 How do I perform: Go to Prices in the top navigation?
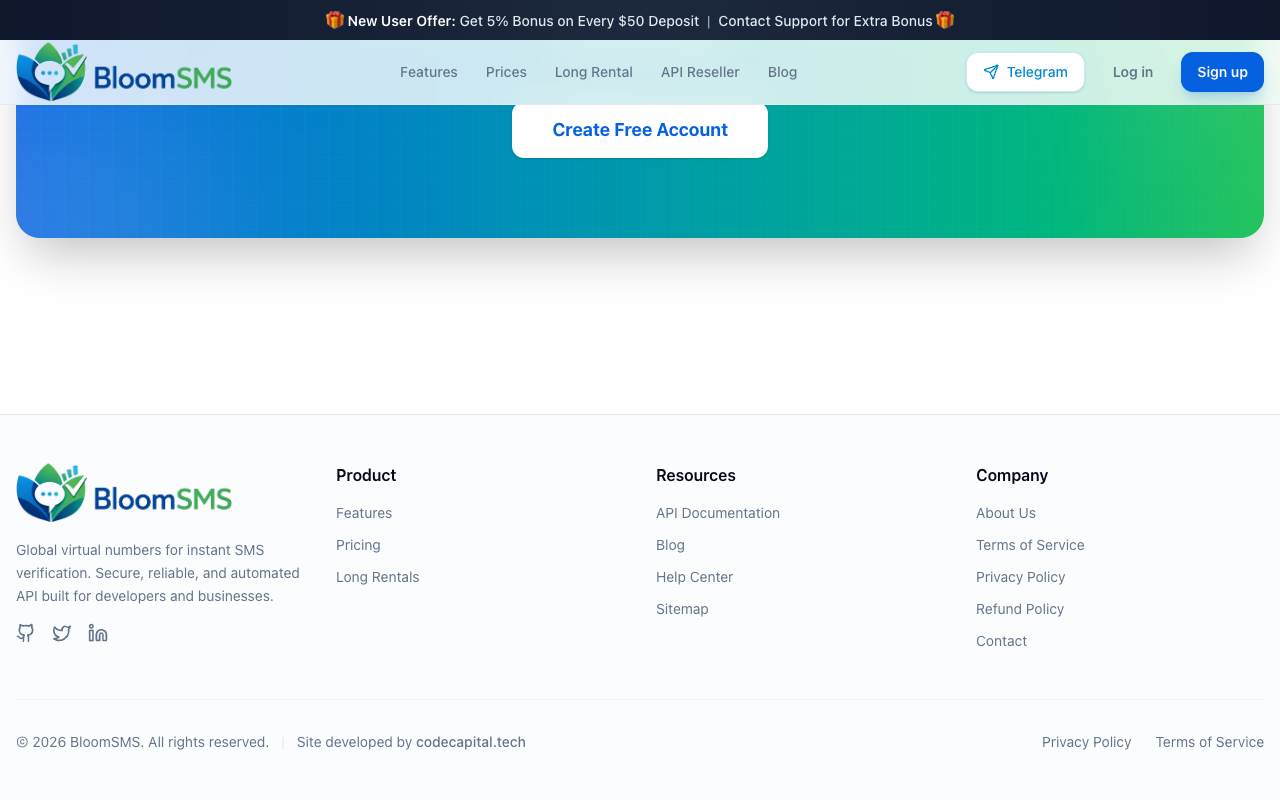click(506, 72)
